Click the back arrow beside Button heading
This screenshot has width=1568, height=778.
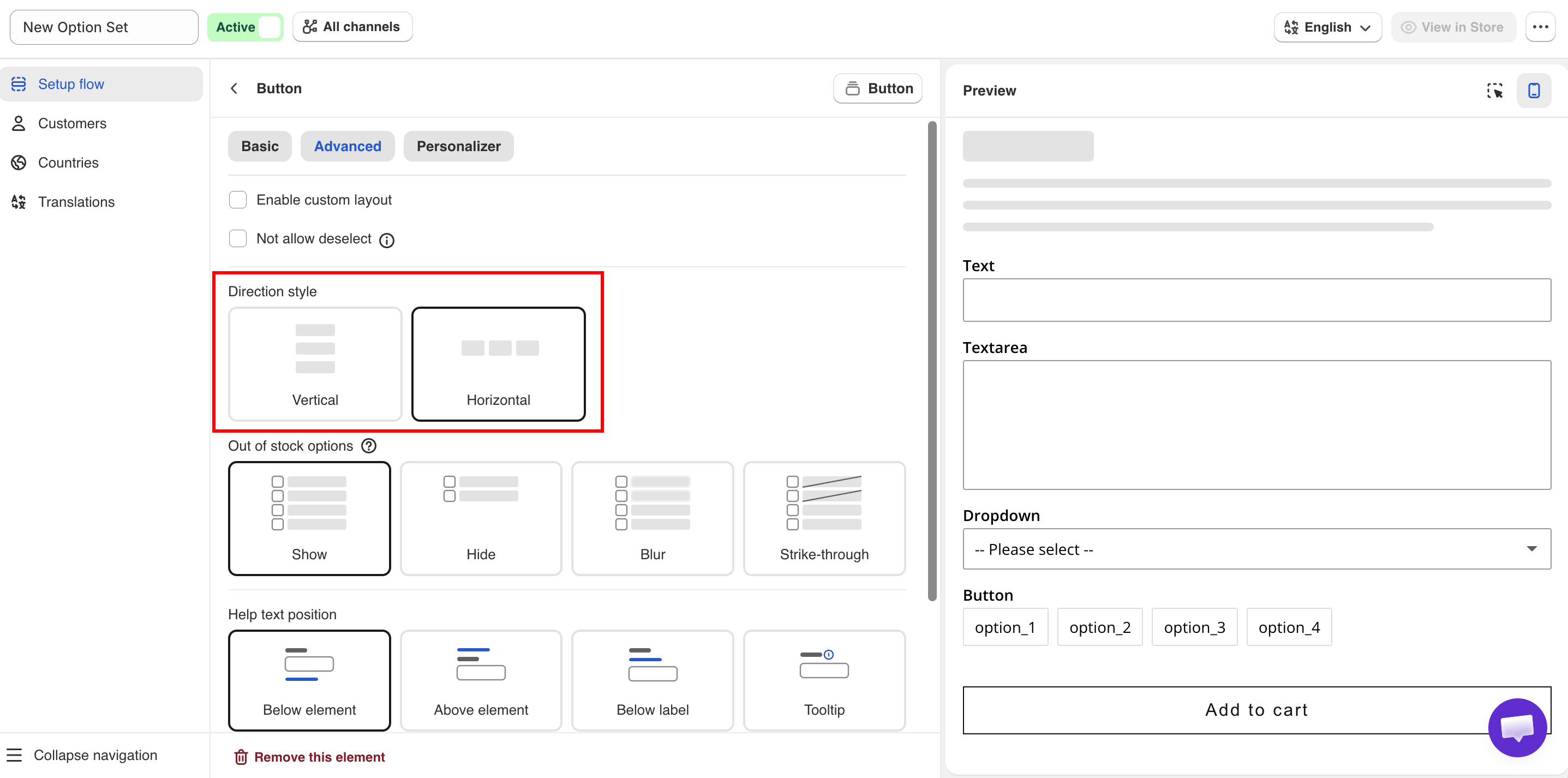(235, 88)
